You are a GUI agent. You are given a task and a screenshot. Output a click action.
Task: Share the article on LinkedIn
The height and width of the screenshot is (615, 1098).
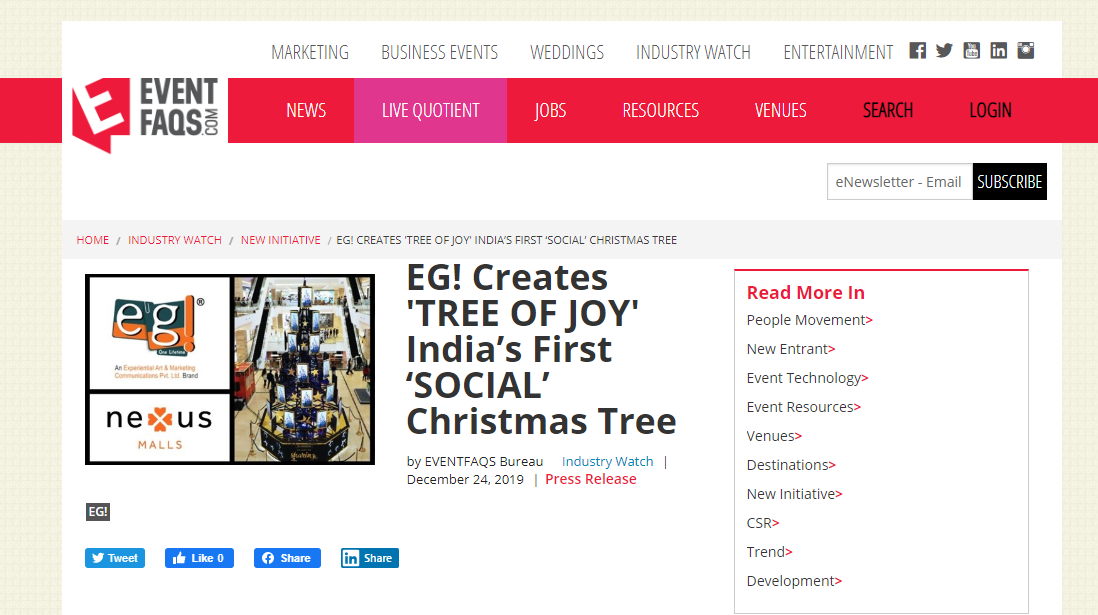tap(370, 558)
